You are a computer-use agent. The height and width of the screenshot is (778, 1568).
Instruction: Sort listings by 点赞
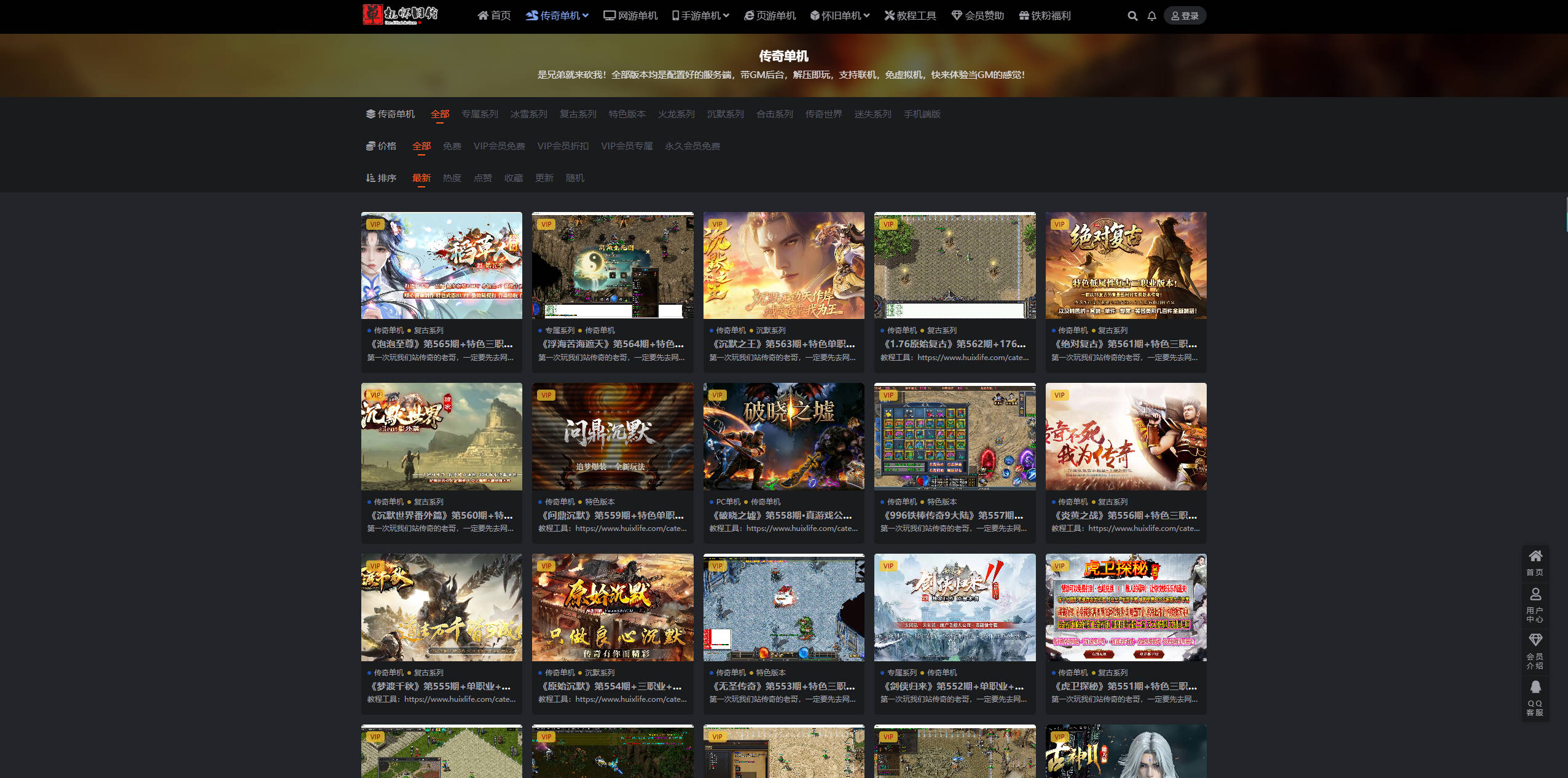(483, 178)
